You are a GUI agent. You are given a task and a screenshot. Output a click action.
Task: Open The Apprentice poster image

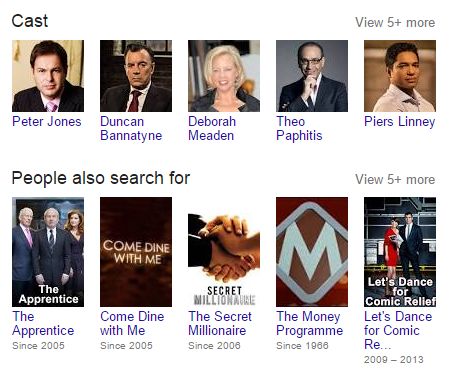(x=48, y=252)
